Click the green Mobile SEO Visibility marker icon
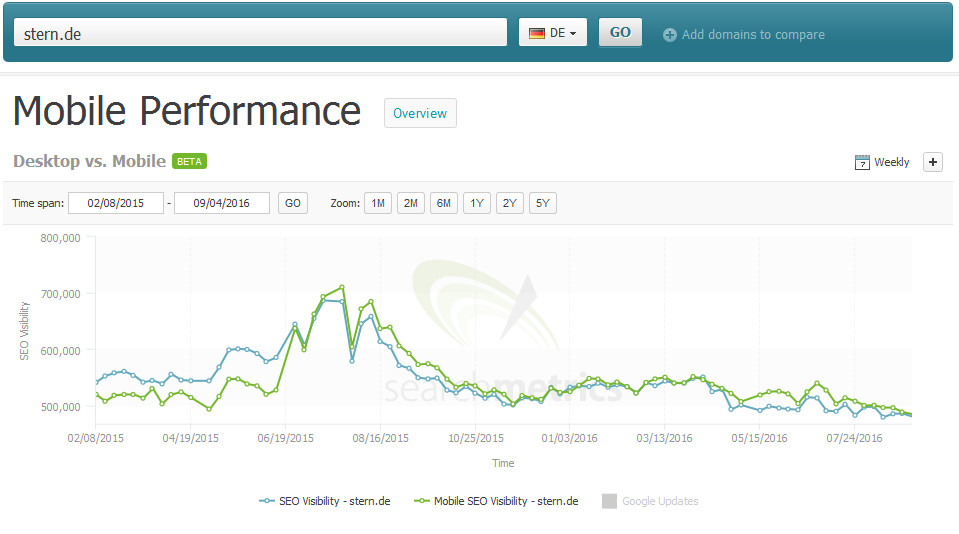Screen dimensions: 959x534 [x=422, y=501]
